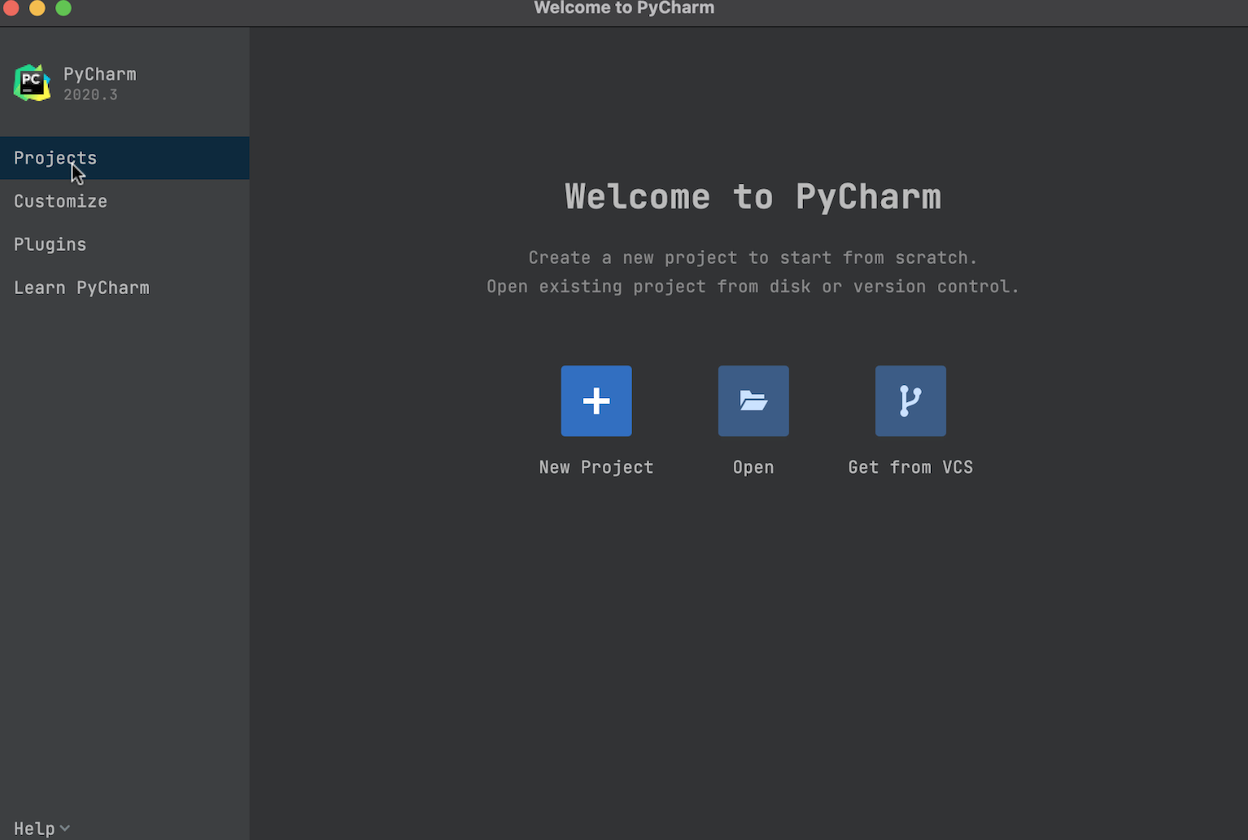The image size is (1248, 840).
Task: Switch to the Plugins section
Action: [x=124, y=244]
